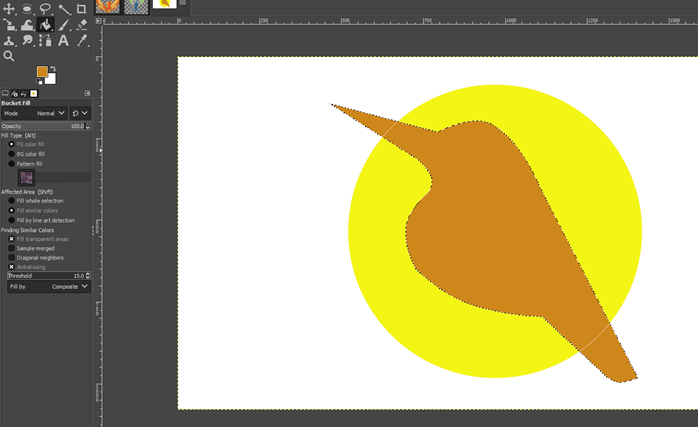
Task: Select the Text tool
Action: point(63,41)
